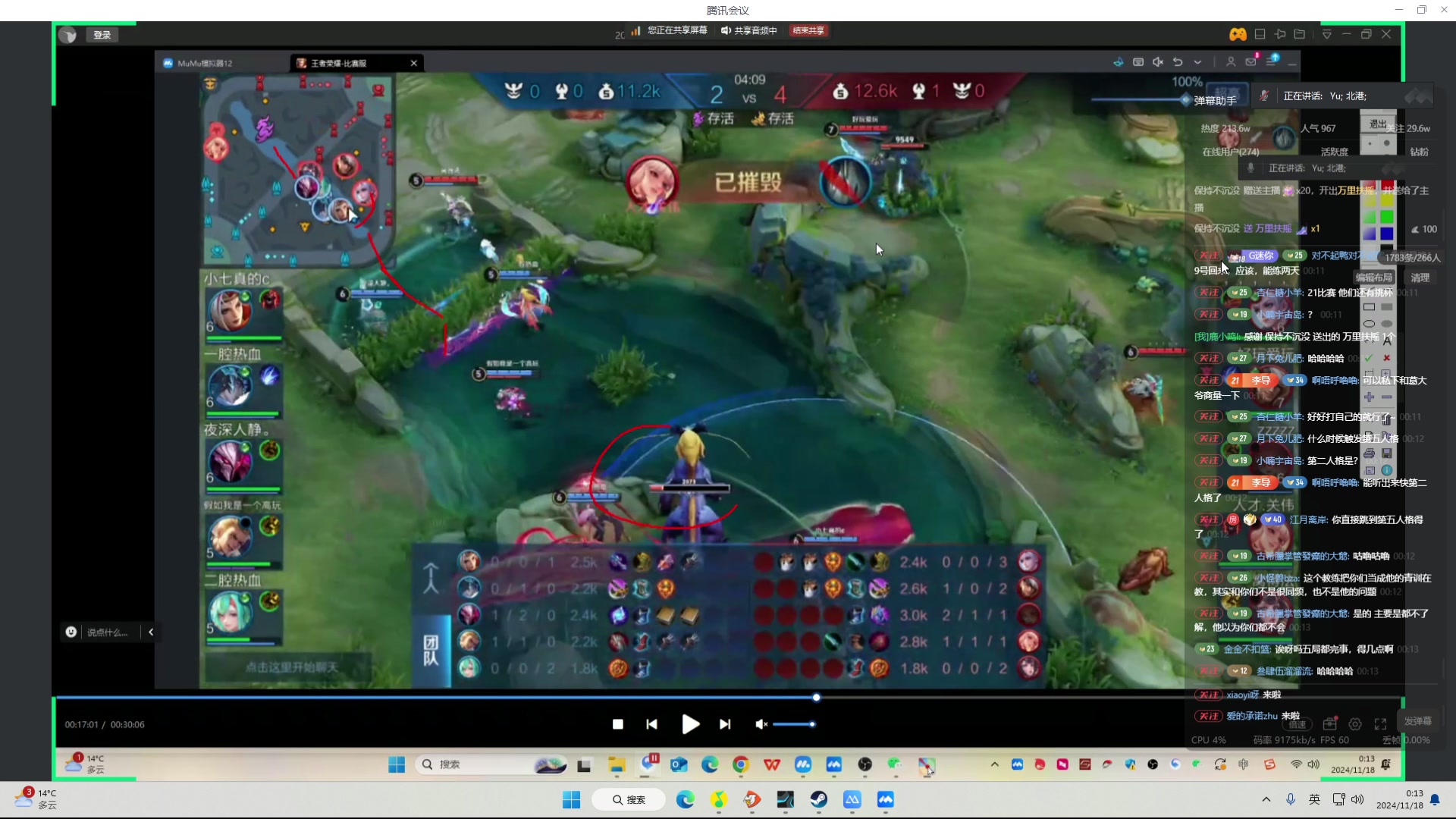Open the game minimap
The width and height of the screenshot is (1456, 819).
pyautogui.click(x=297, y=169)
